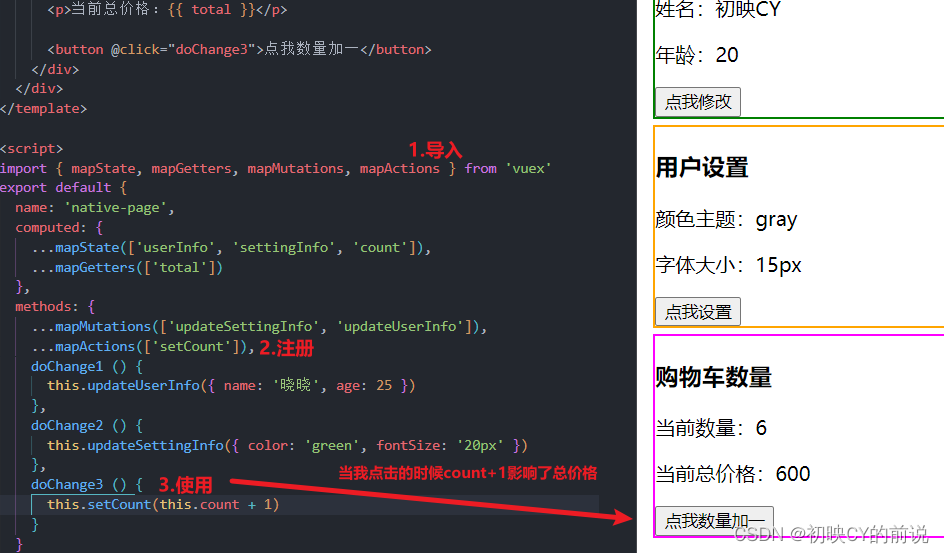Select the 购物车数量 heading
The image size is (944, 553).
pyautogui.click(x=713, y=377)
